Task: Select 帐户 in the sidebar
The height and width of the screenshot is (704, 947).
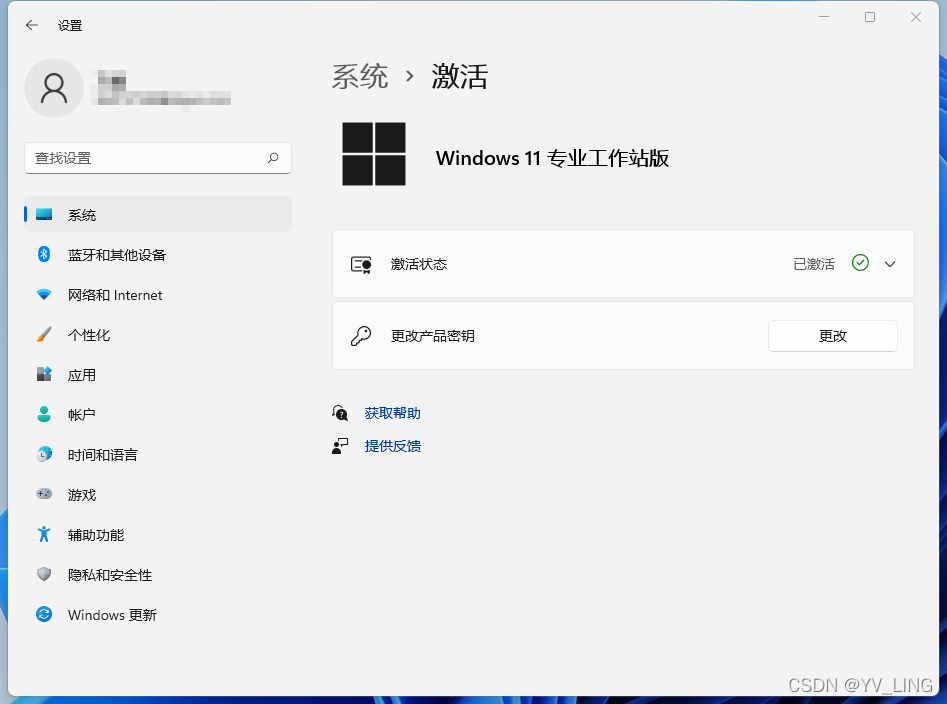Action: 158,414
